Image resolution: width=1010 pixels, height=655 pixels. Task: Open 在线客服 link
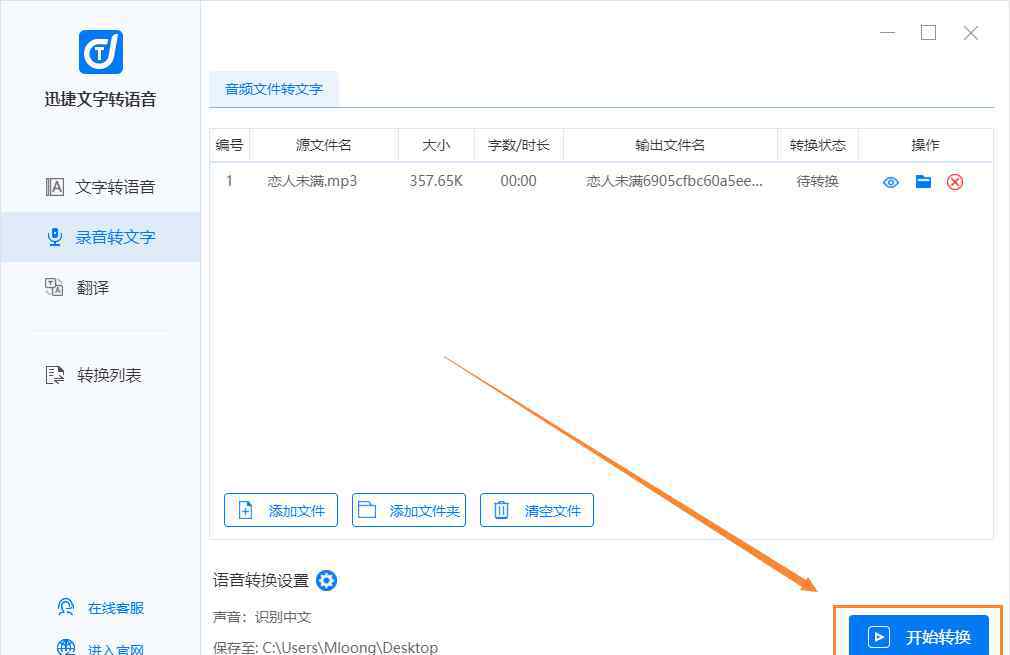click(100, 607)
